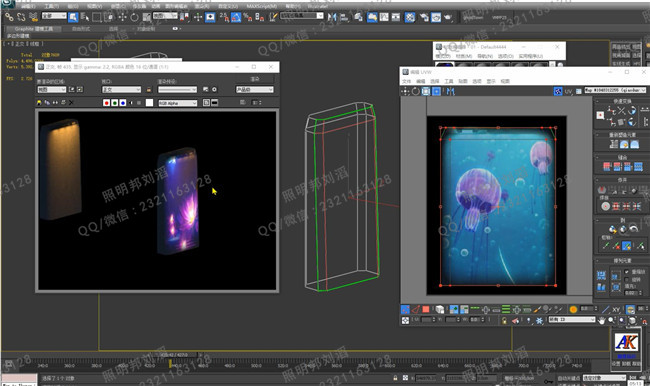Screen dimensions: 650x386
Task: Click Mirror icon in Edit UVWs toolbar
Action: (451, 91)
